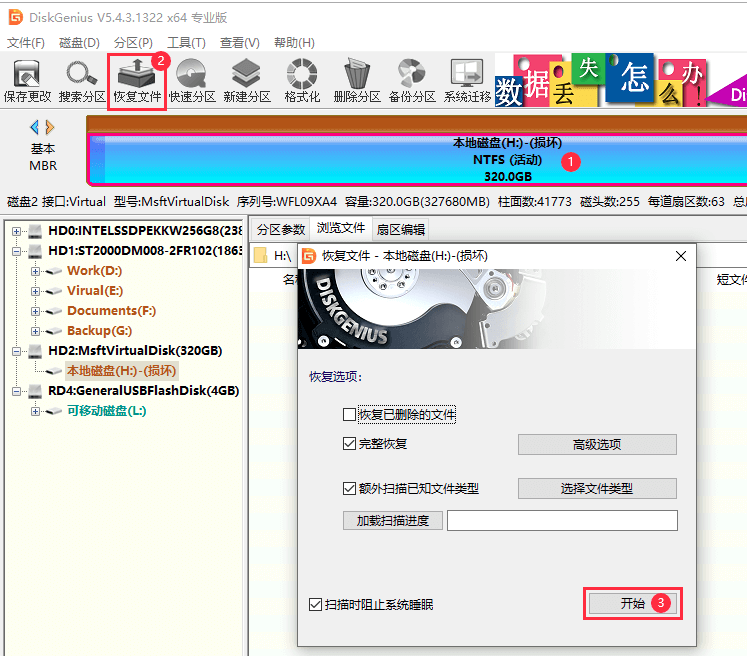The image size is (747, 656).
Task: Click the HD2 MsftVirtualDisk disk icon
Action: 35,351
